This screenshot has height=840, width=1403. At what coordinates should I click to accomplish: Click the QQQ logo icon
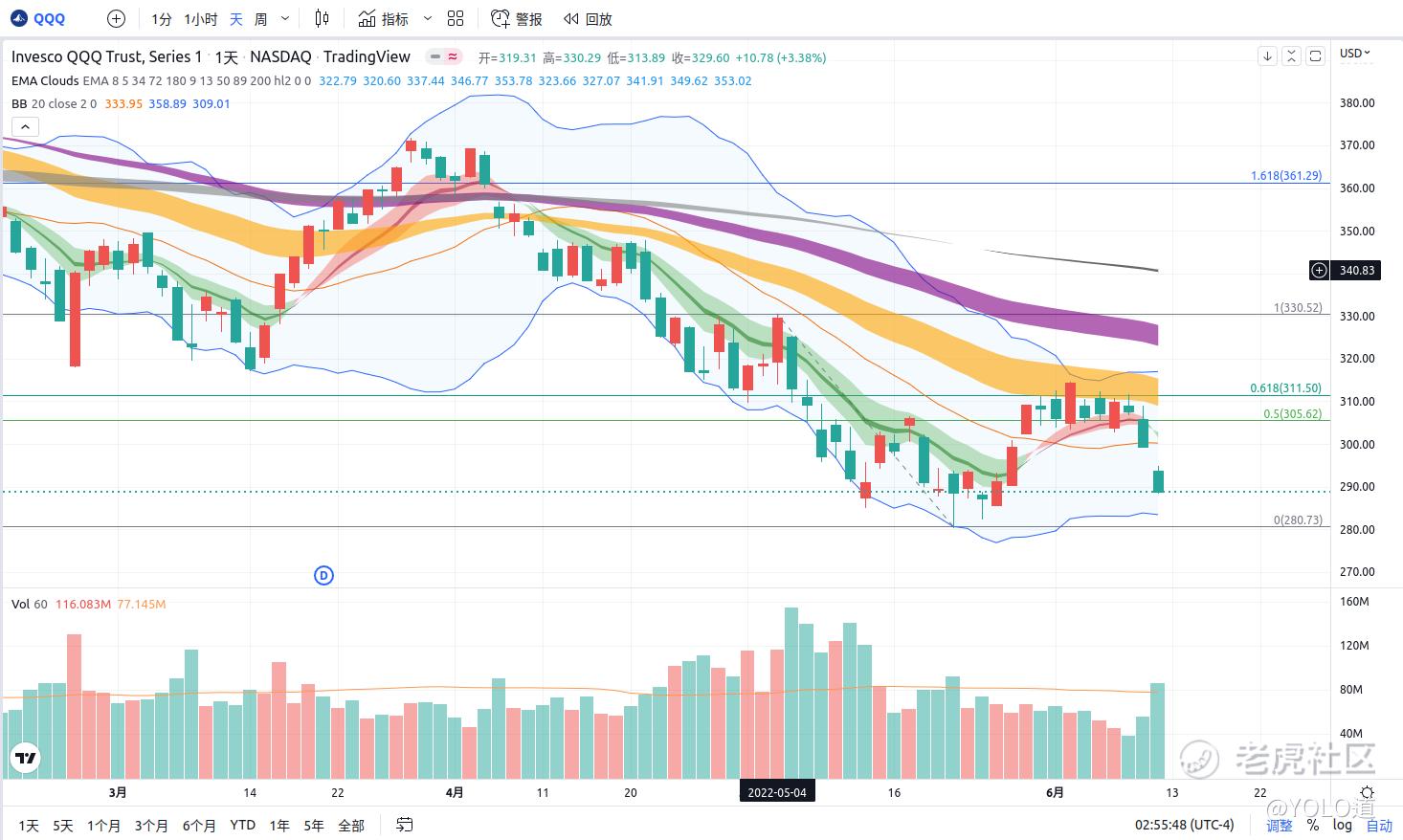tap(19, 18)
